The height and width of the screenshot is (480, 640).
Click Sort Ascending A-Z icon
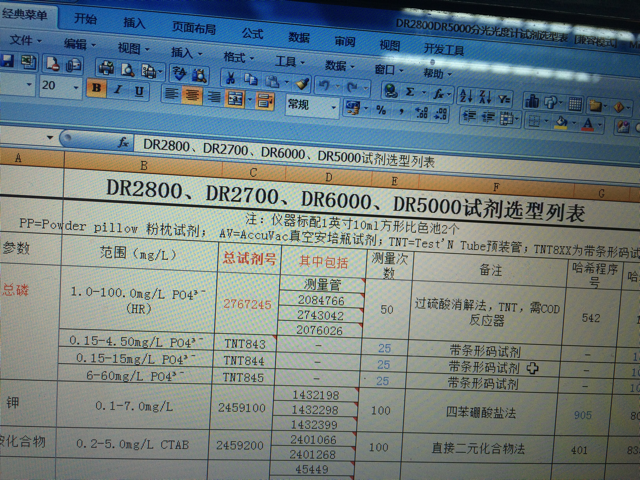pos(466,96)
